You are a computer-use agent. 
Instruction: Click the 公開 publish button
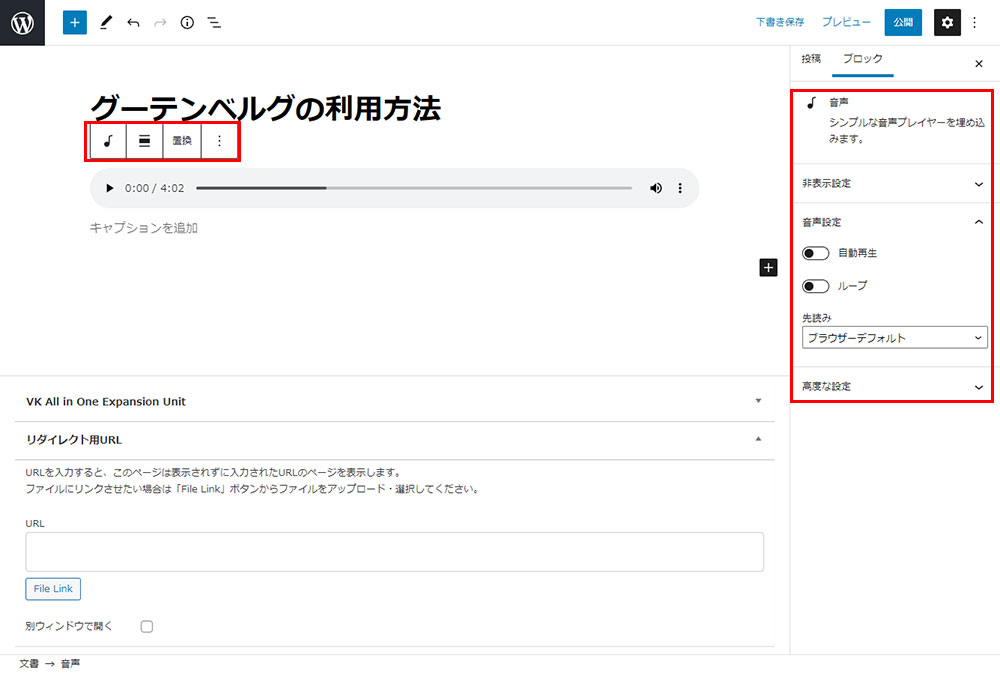(903, 22)
